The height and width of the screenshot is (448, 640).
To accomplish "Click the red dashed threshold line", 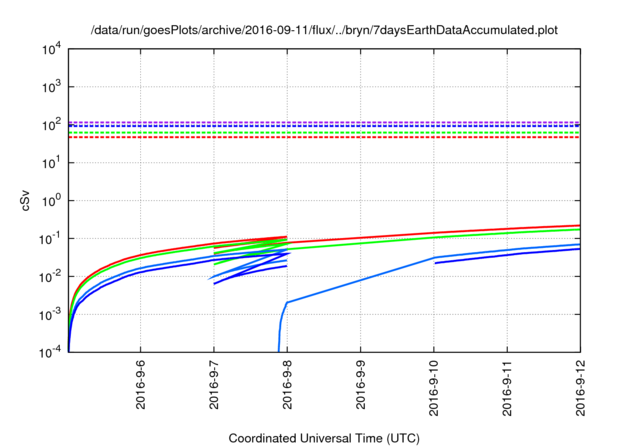I will click(x=324, y=137).
